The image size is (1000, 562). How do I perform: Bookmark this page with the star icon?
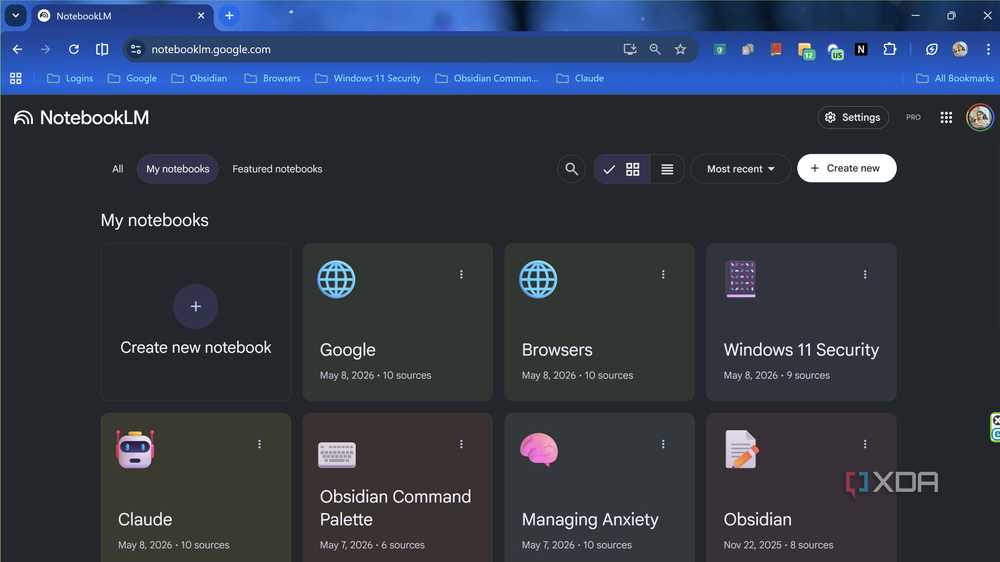[680, 49]
